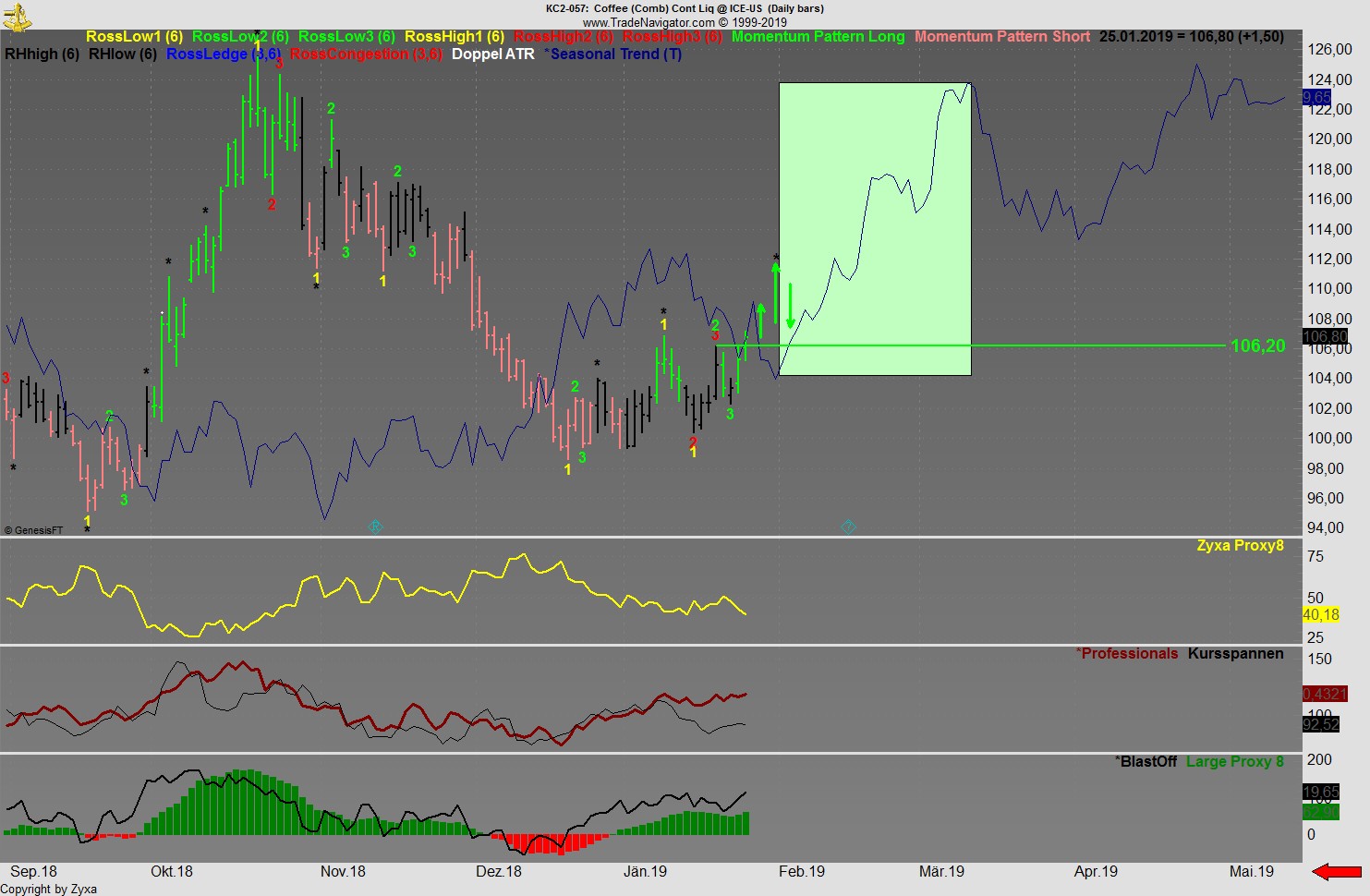Click the yellow 40,18 value tag
1370x896 pixels.
coord(1321,614)
